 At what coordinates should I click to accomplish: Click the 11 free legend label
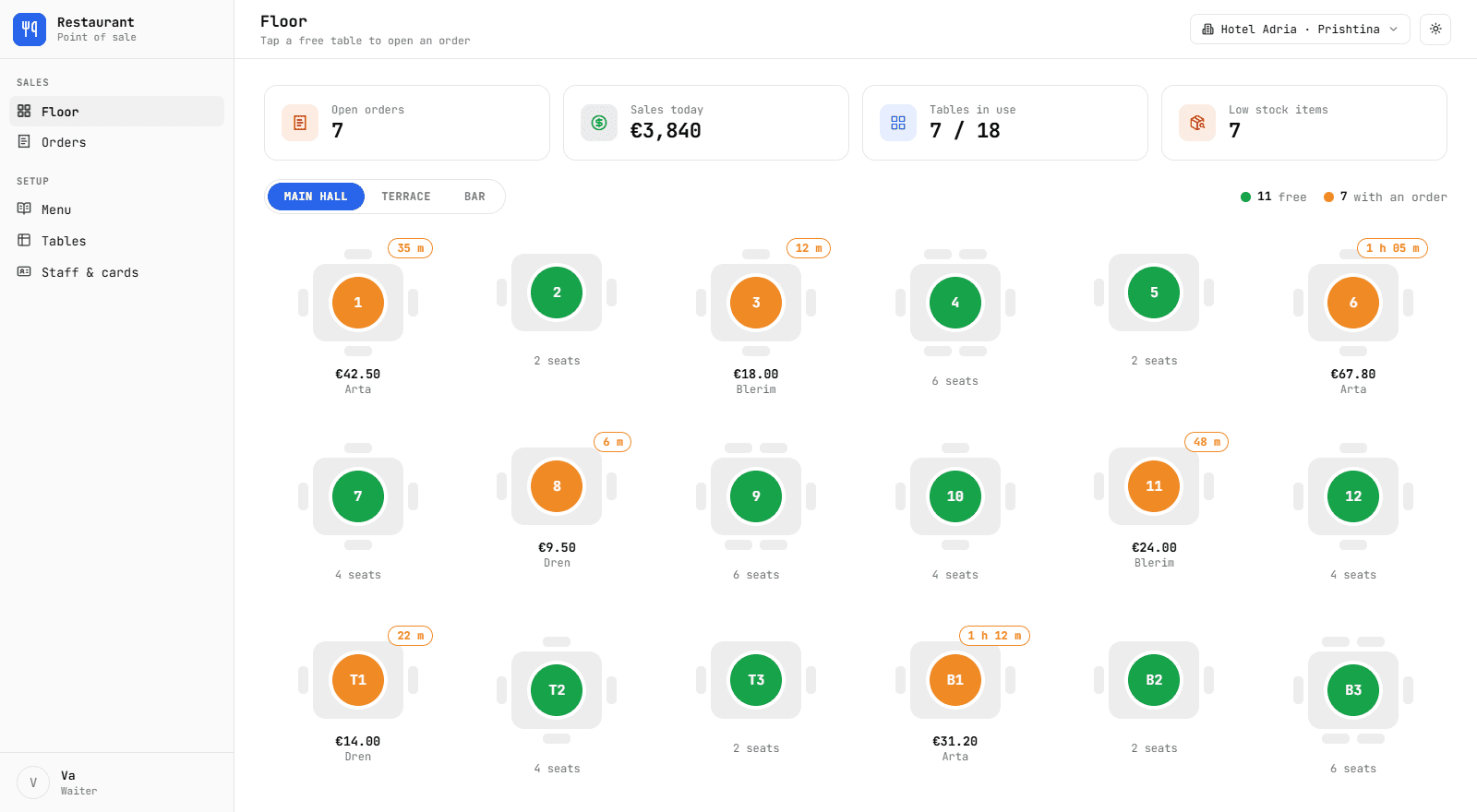1274,197
